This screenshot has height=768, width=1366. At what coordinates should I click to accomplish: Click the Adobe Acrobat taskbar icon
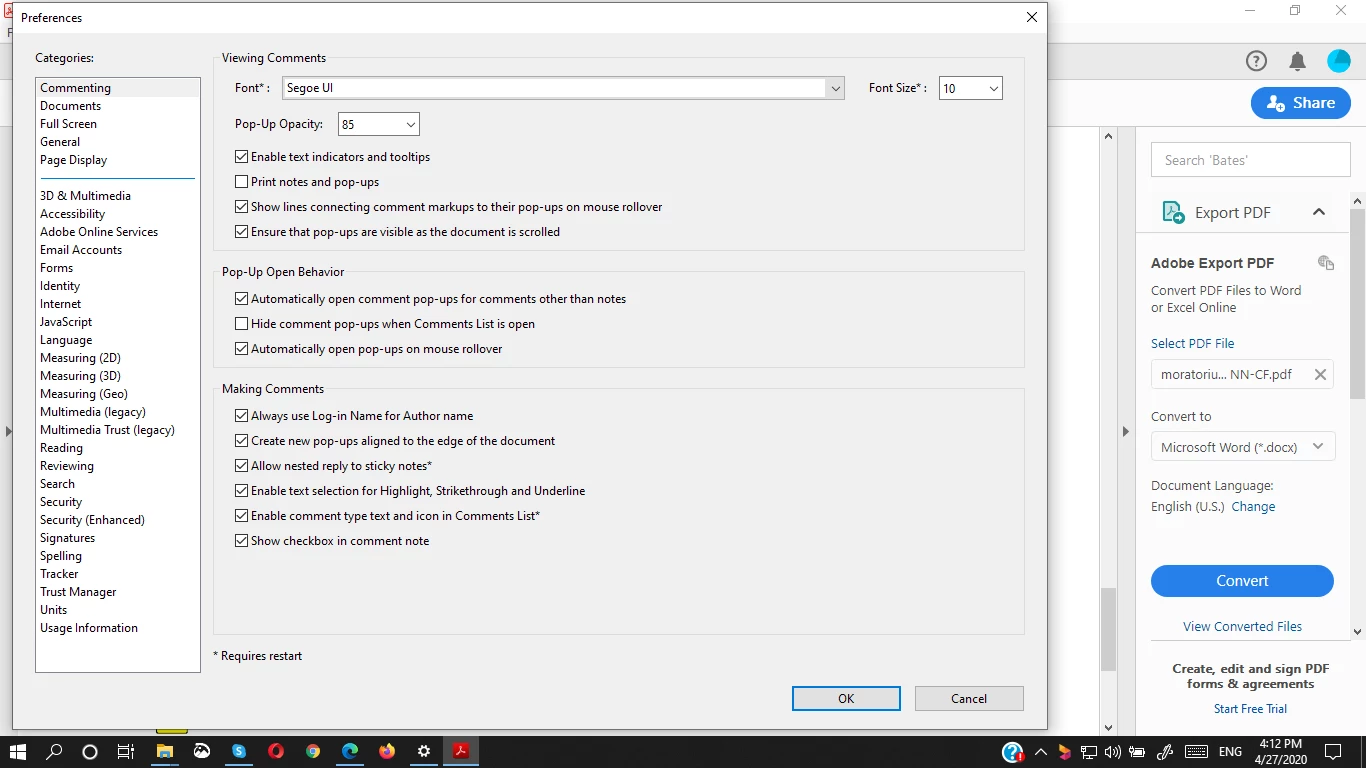[x=461, y=751]
